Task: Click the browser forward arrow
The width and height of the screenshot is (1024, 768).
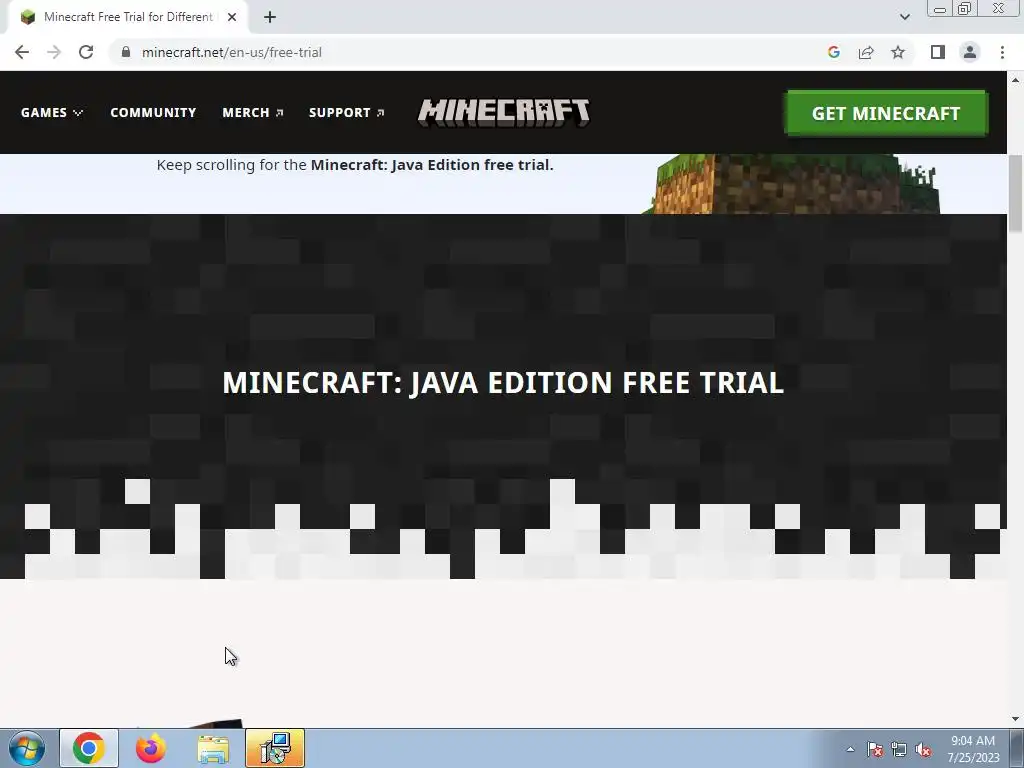Action: [x=54, y=52]
